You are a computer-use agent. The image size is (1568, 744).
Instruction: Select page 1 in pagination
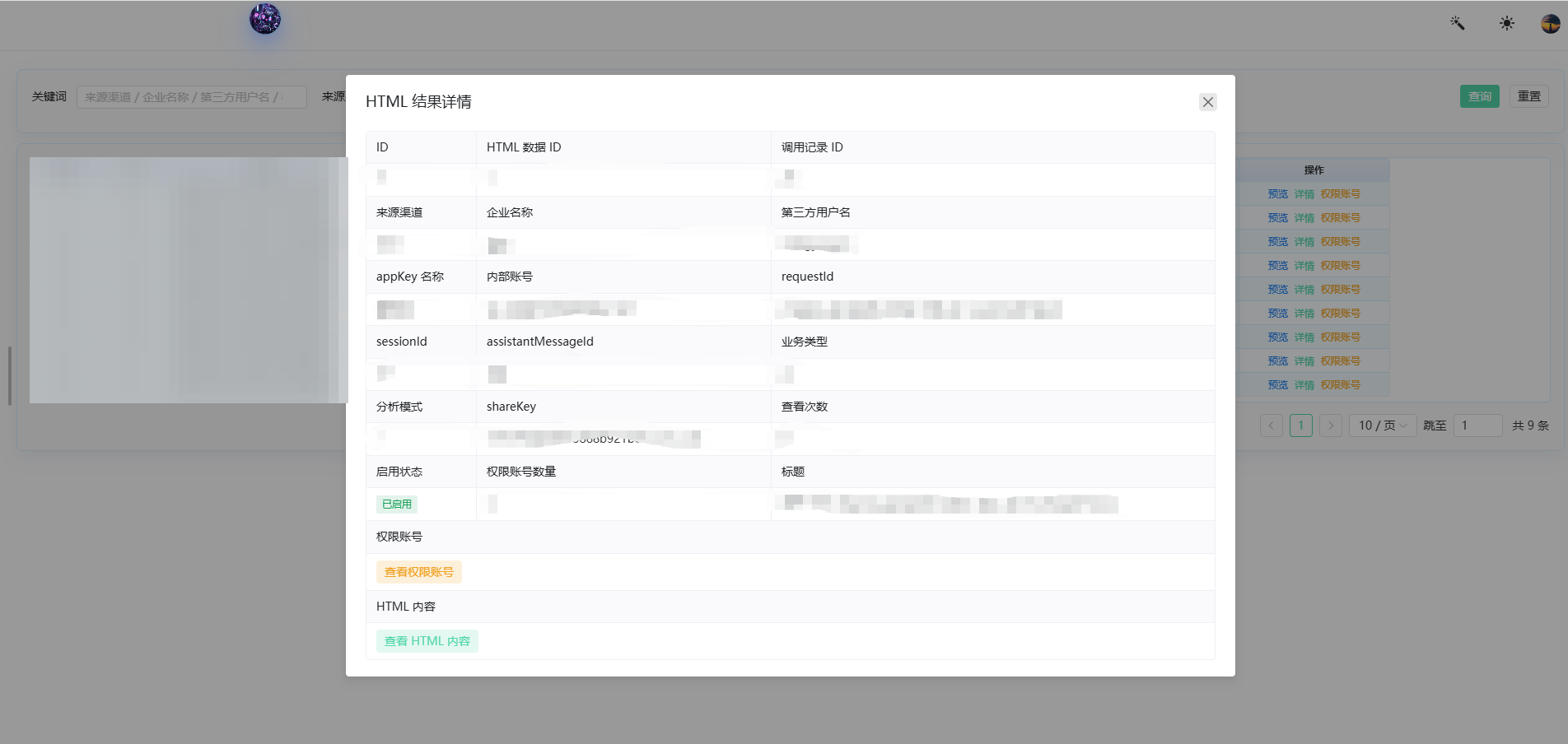coord(1301,425)
